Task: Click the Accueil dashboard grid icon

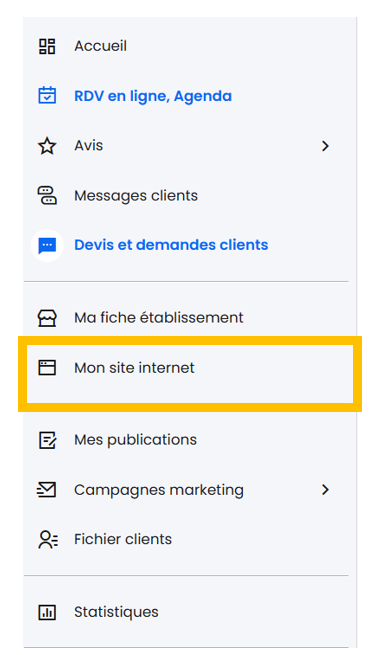Action: (x=47, y=46)
